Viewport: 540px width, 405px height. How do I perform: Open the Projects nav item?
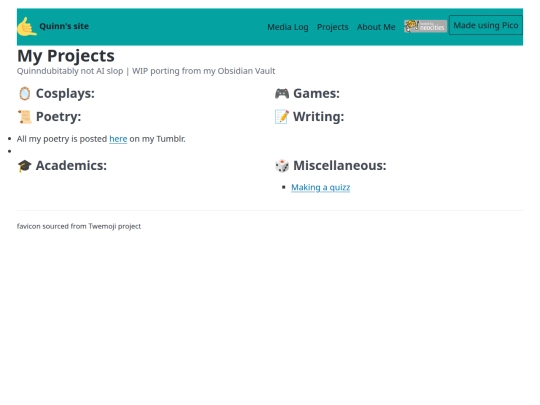333,27
